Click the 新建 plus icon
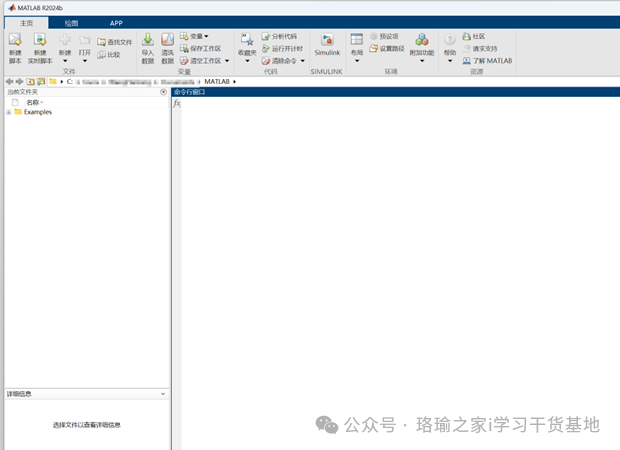The height and width of the screenshot is (450, 620). pos(65,40)
